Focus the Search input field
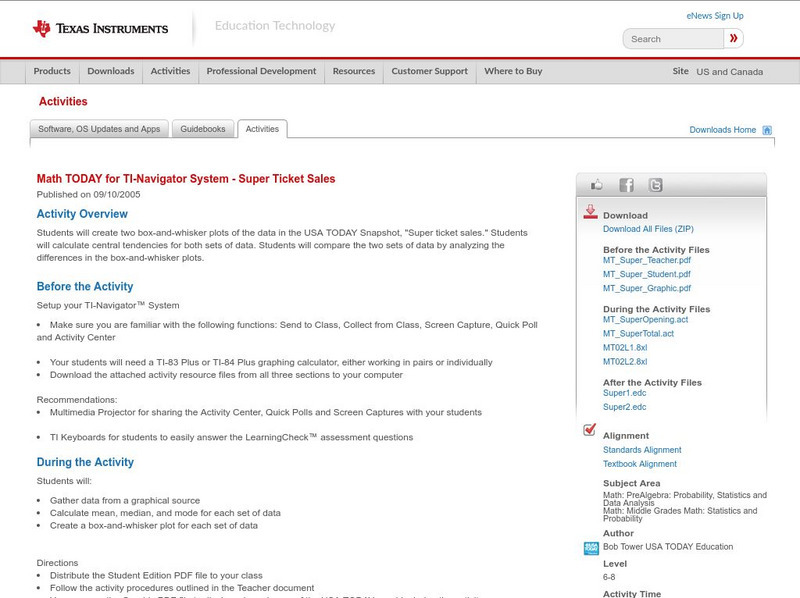Image resolution: width=800 pixels, height=598 pixels. click(x=673, y=39)
